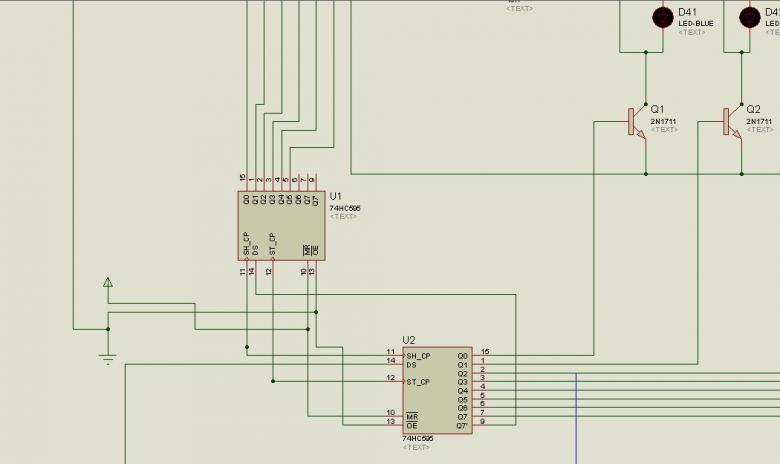
Task: Select the Q0 pin 15 on U2
Action: point(481,355)
